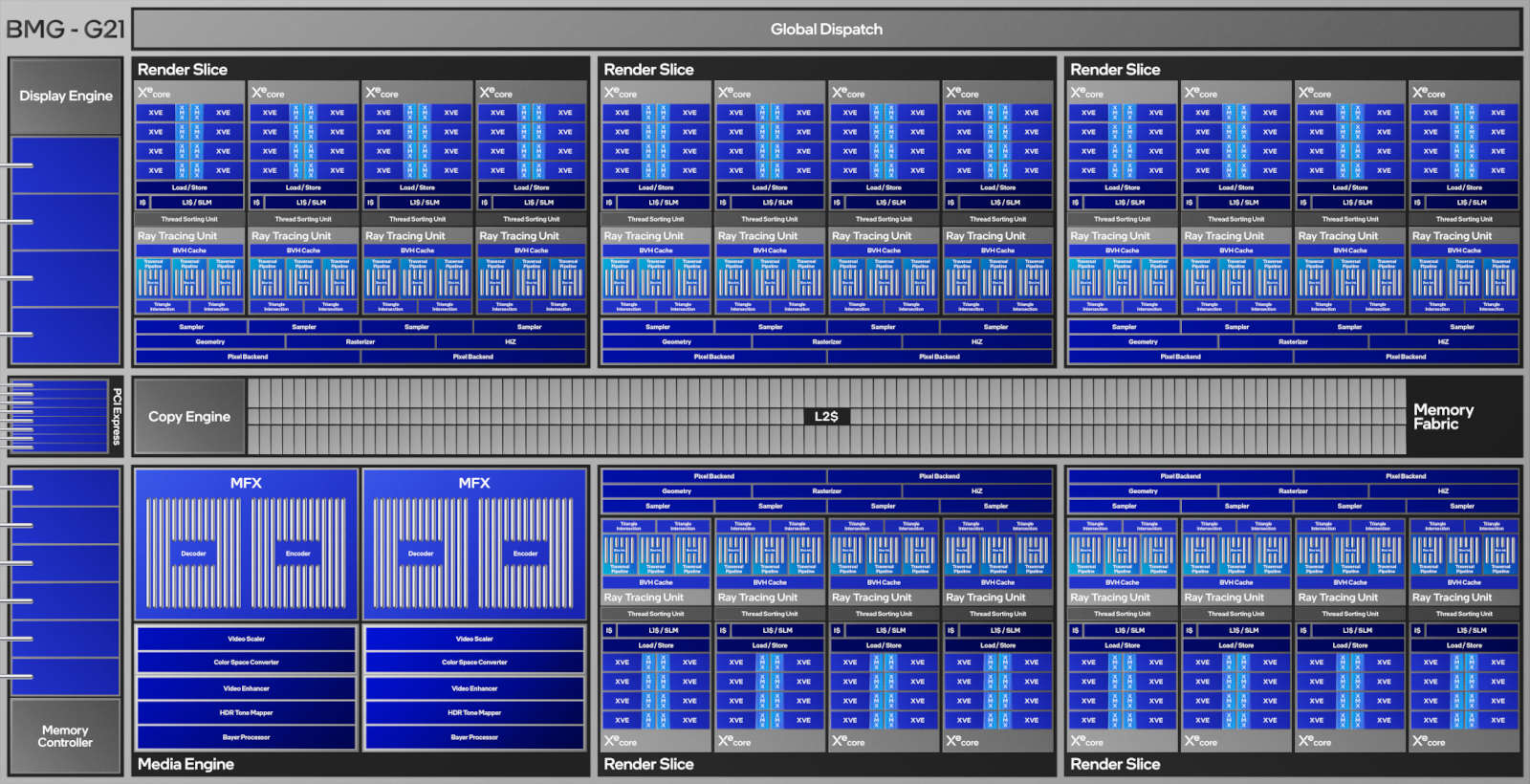Click Rasterizer in top-left Render Slice

pyautogui.click(x=361, y=341)
